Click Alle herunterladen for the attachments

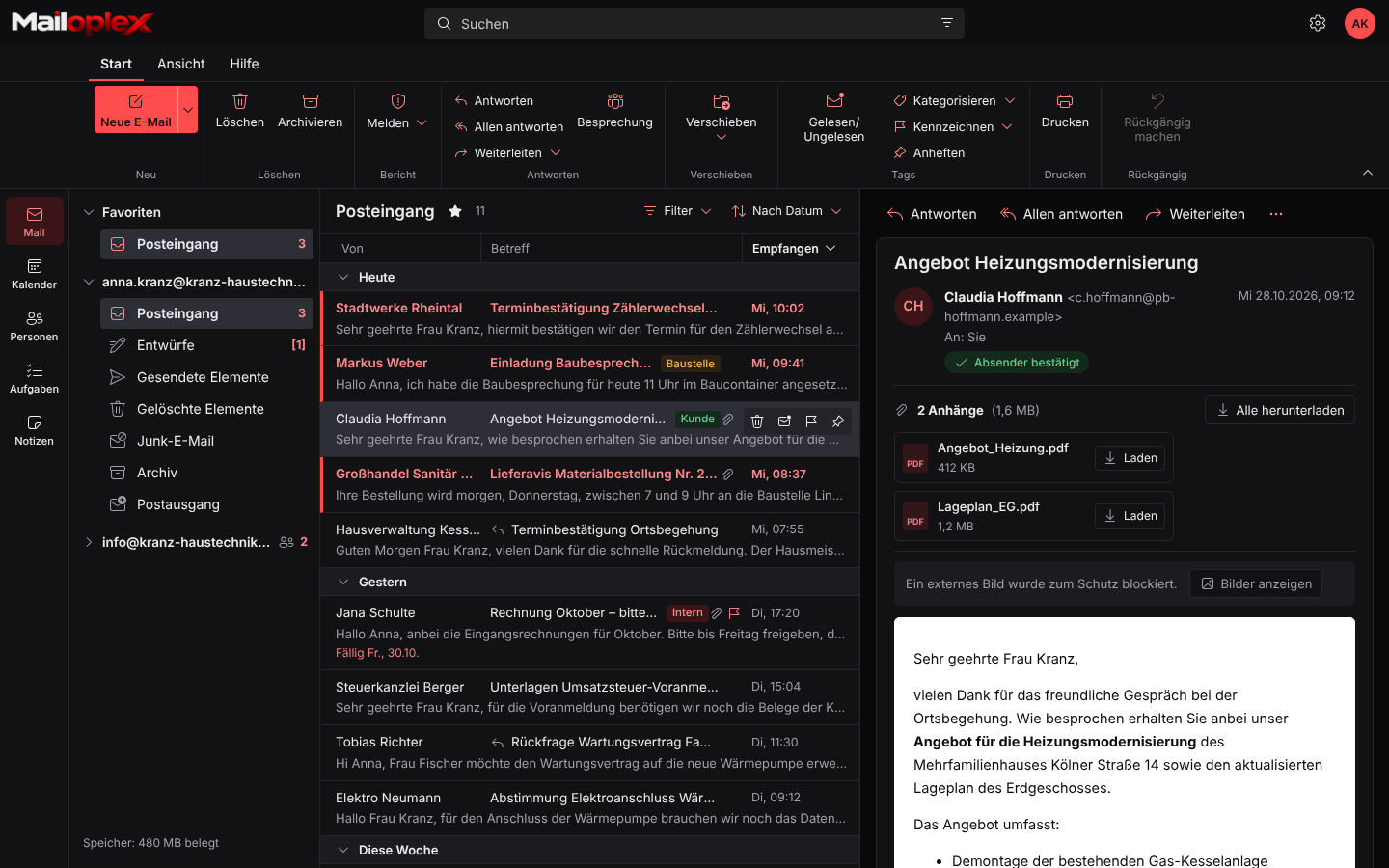tap(1280, 410)
